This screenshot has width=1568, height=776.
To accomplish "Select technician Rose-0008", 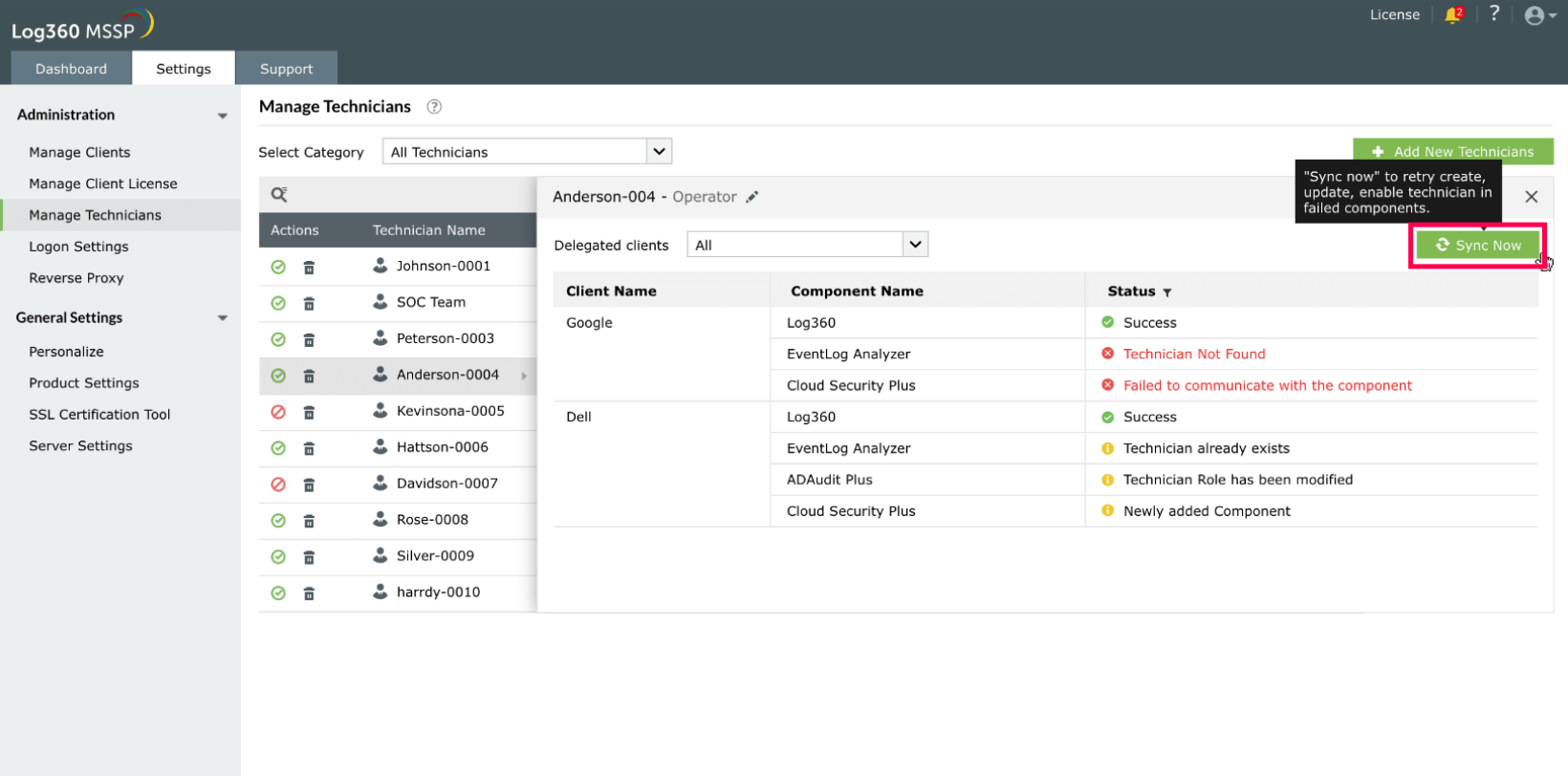I will click(432, 521).
